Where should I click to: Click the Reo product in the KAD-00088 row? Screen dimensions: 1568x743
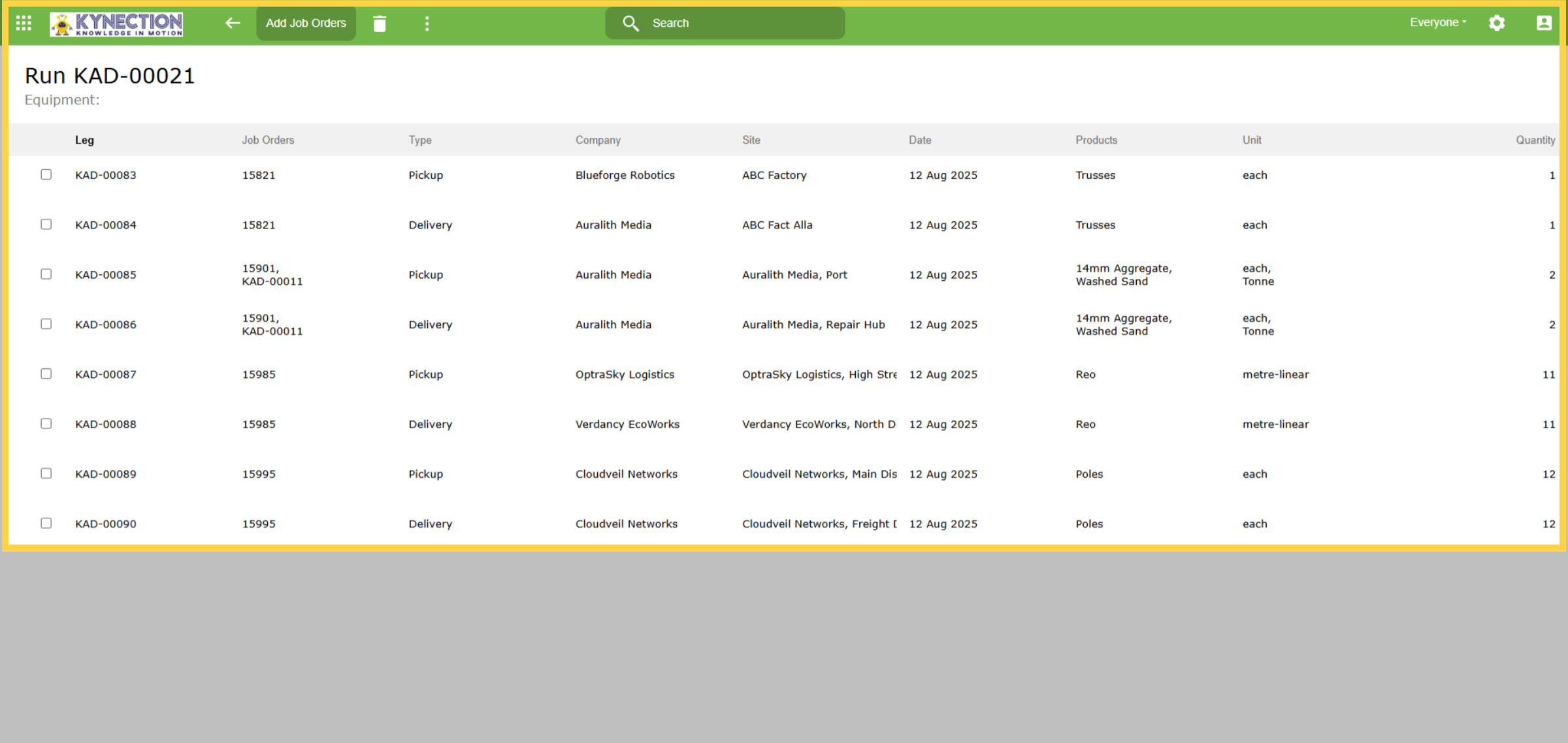1085,424
